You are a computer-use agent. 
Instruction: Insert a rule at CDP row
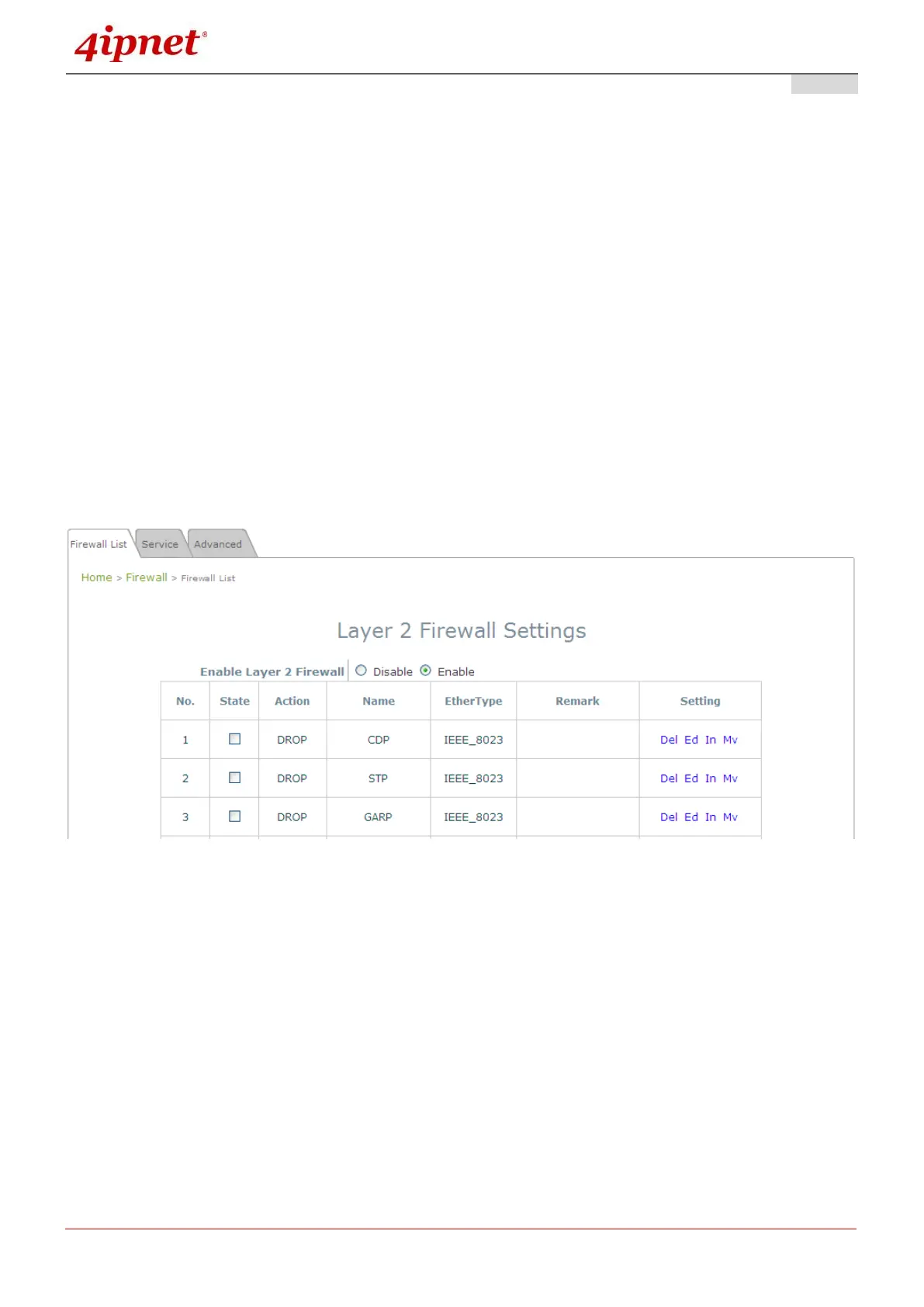click(x=711, y=740)
